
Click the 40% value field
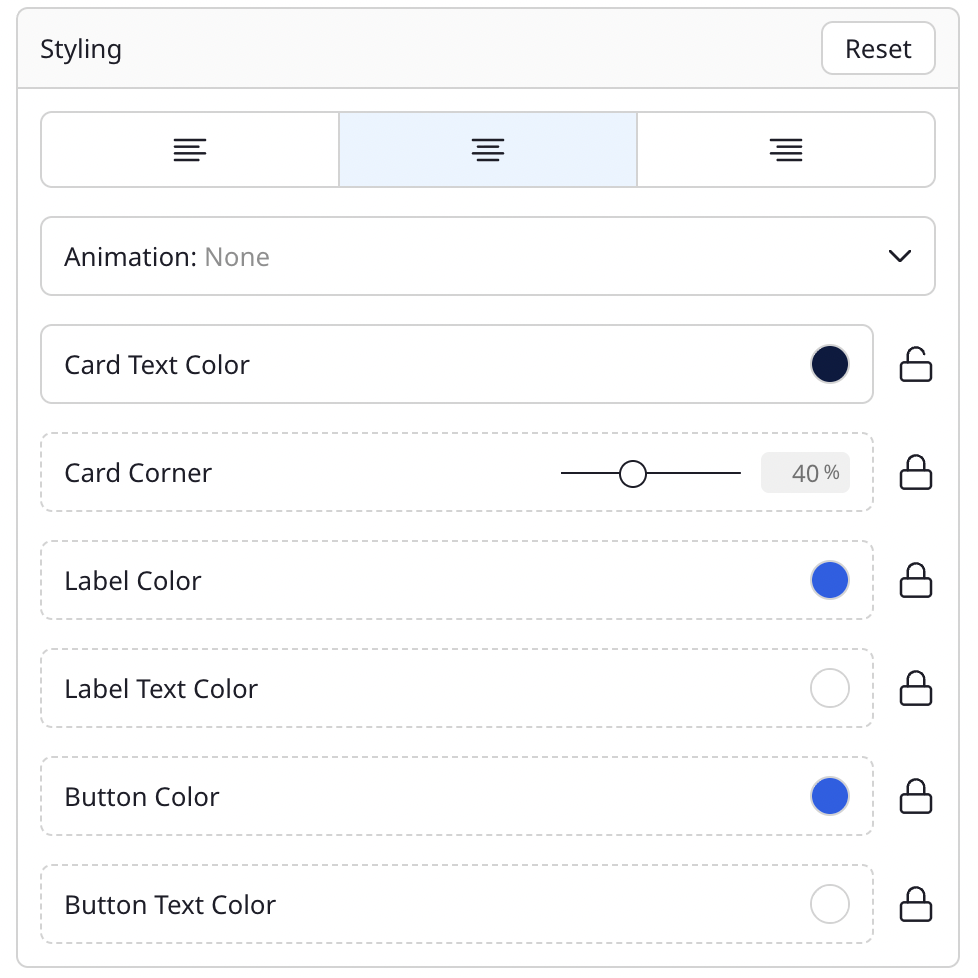[x=806, y=472]
